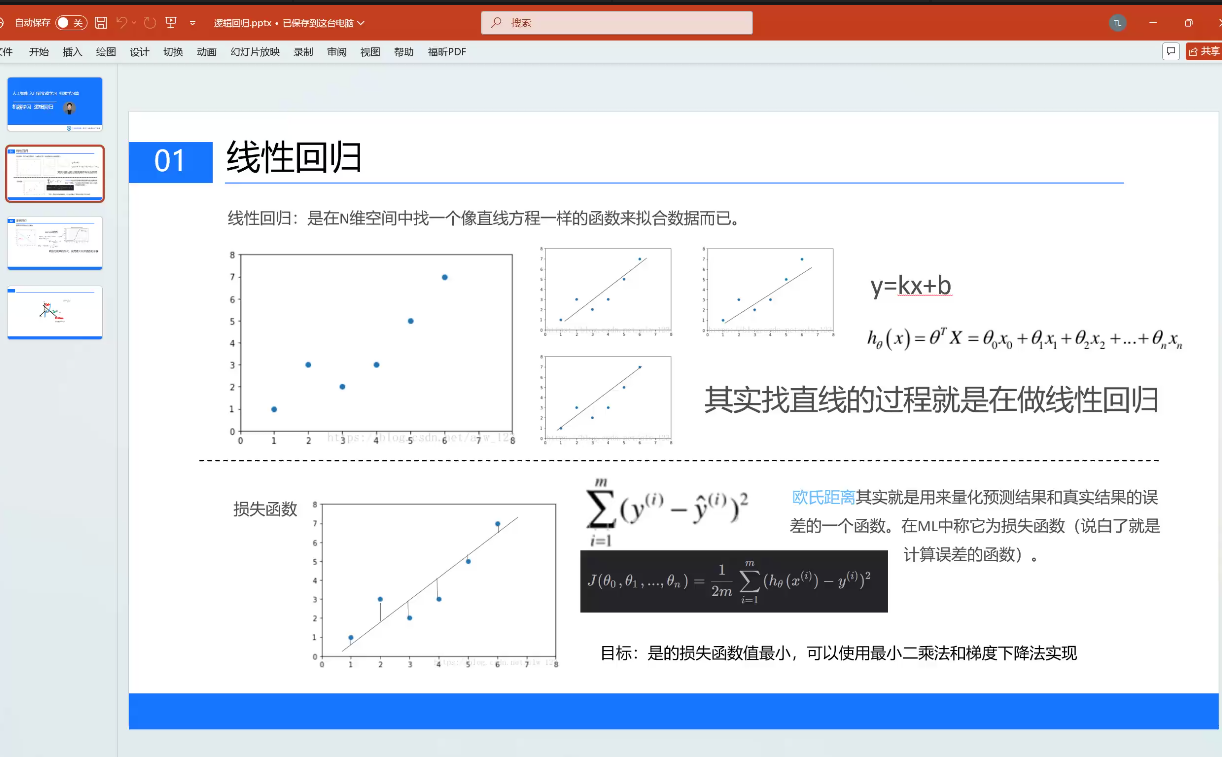Screen dimensions: 1222x757
Task: Click the Save disk icon
Action: pyautogui.click(x=101, y=22)
